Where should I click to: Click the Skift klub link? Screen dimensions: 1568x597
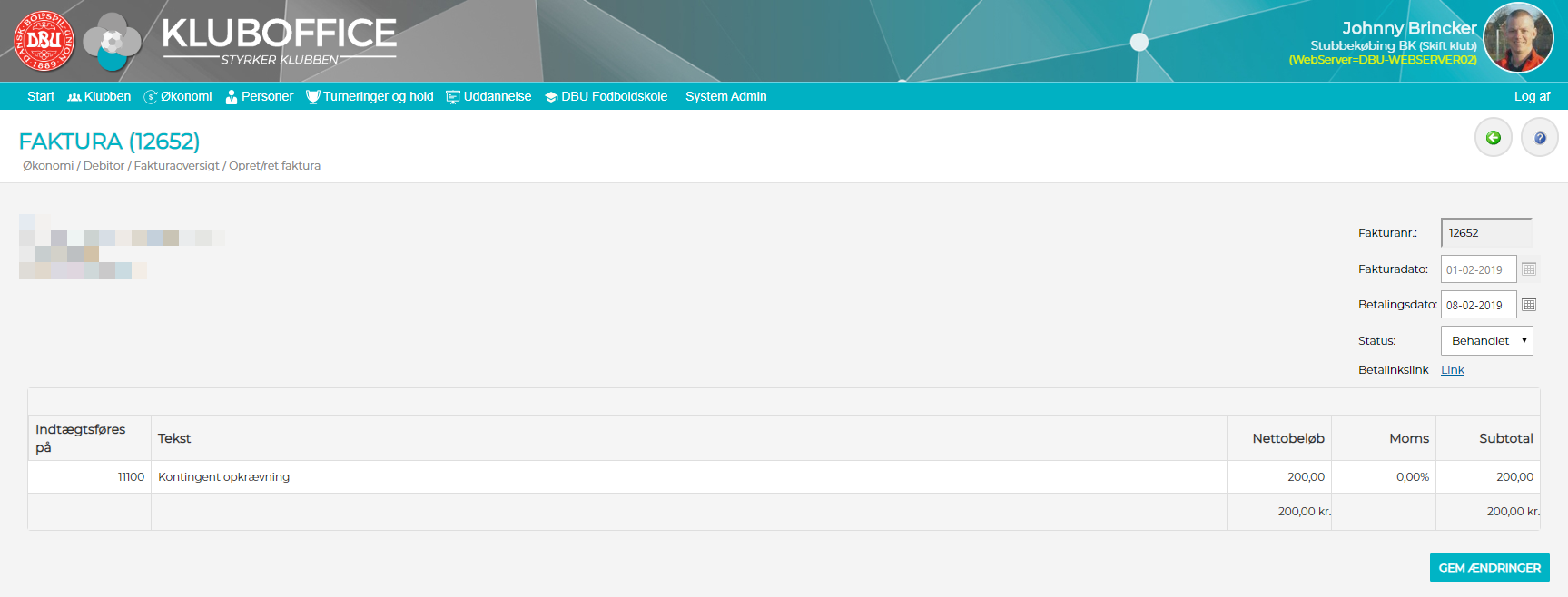click(x=1448, y=45)
